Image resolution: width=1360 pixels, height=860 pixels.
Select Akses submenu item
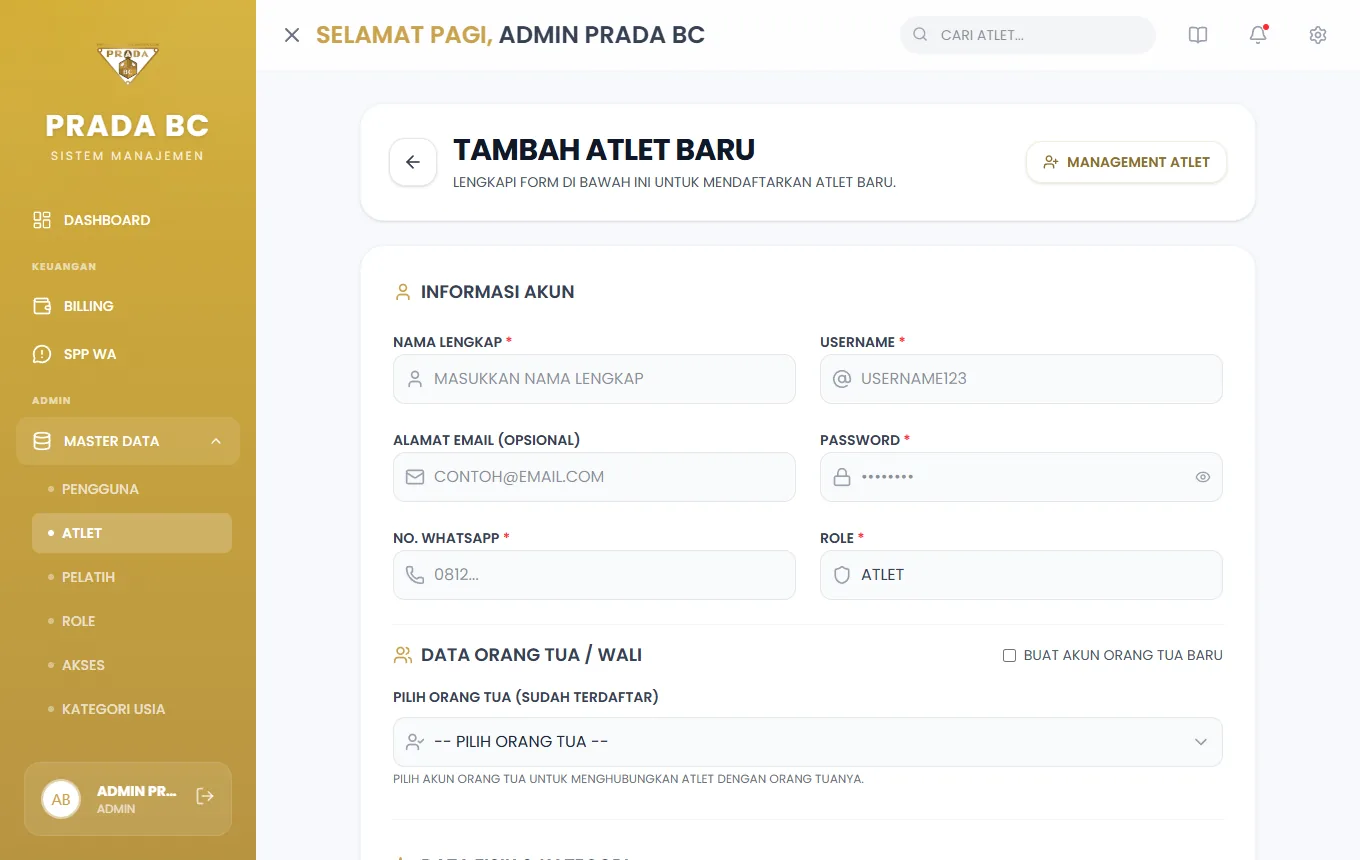click(x=132, y=665)
